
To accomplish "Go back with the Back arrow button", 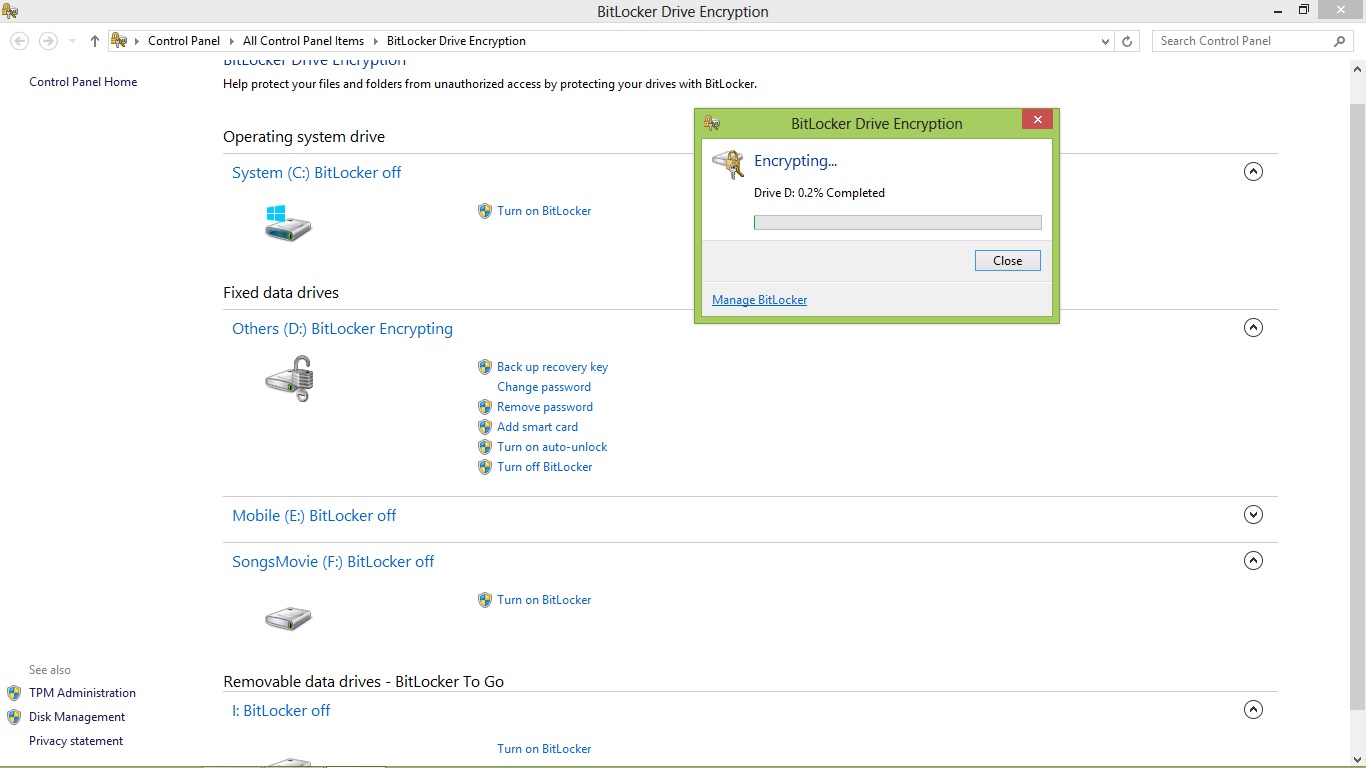I will pyautogui.click(x=19, y=41).
